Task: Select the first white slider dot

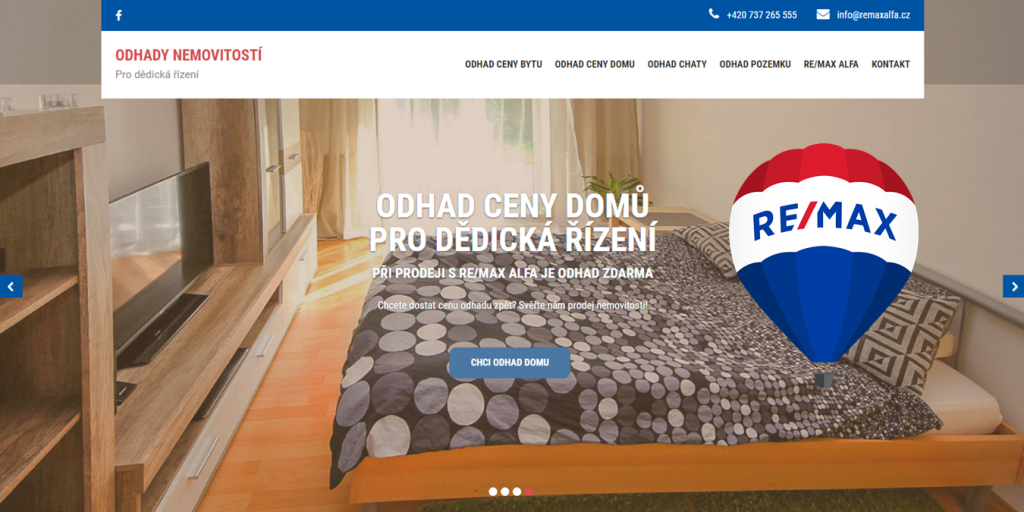Action: click(x=493, y=492)
